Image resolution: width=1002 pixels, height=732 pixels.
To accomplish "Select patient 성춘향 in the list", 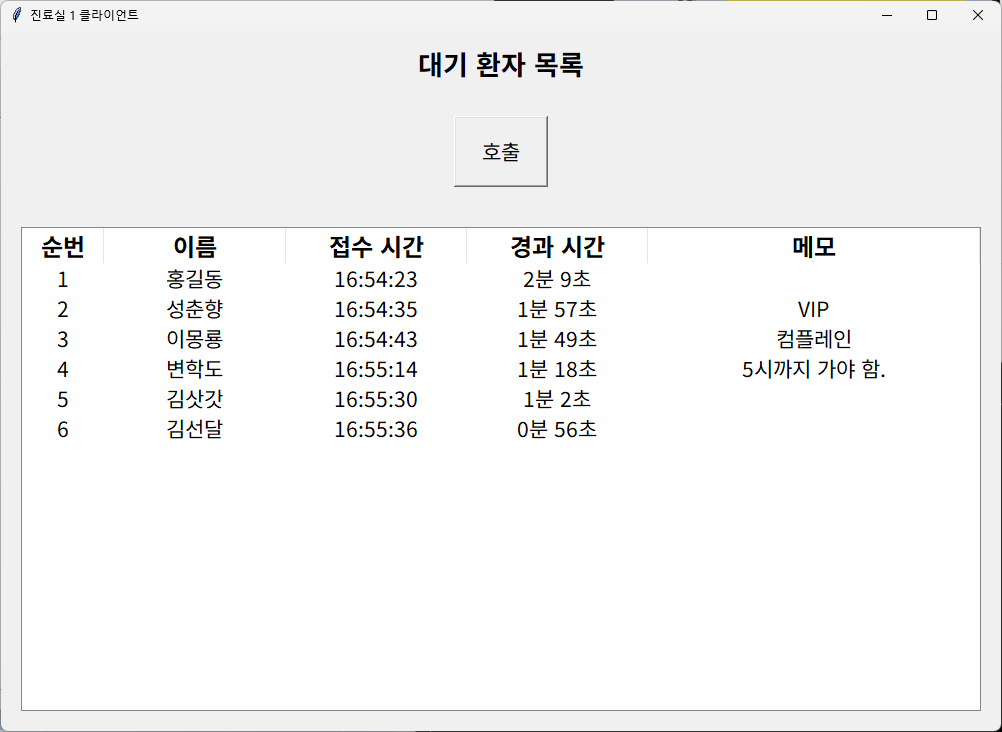I will (195, 310).
